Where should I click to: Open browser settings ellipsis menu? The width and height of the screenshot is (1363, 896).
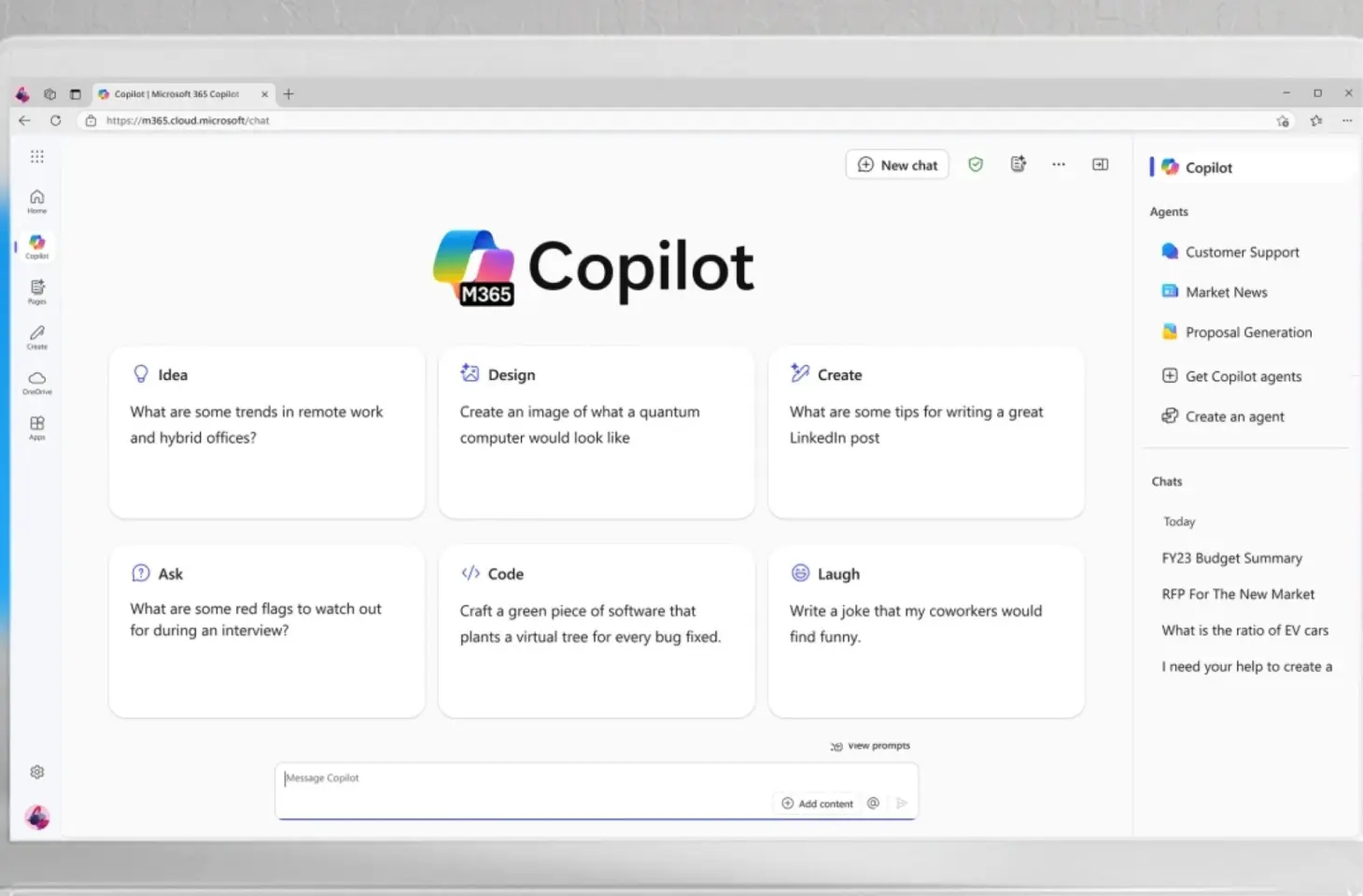[x=1347, y=120]
